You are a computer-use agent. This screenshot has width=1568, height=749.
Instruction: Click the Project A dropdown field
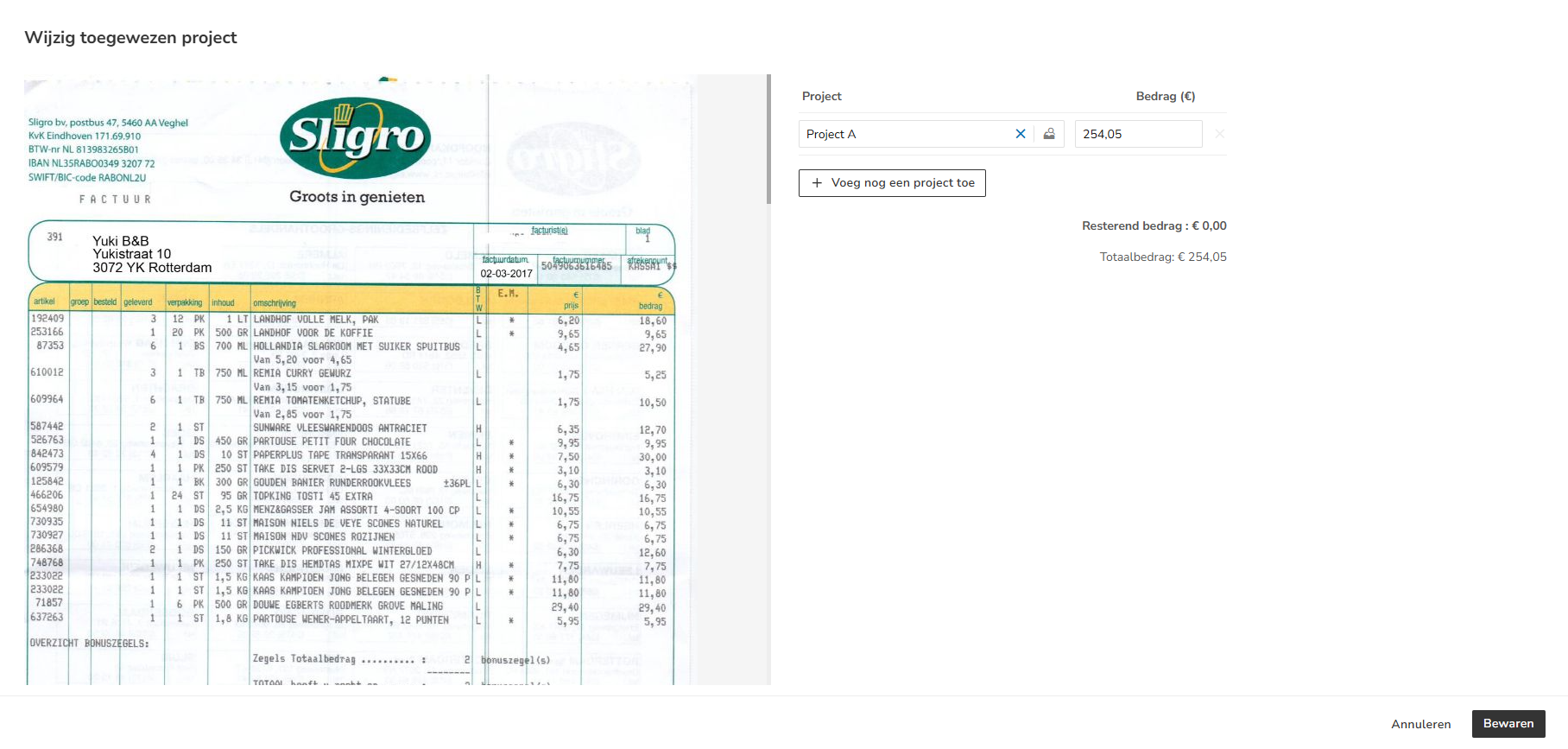[932, 134]
